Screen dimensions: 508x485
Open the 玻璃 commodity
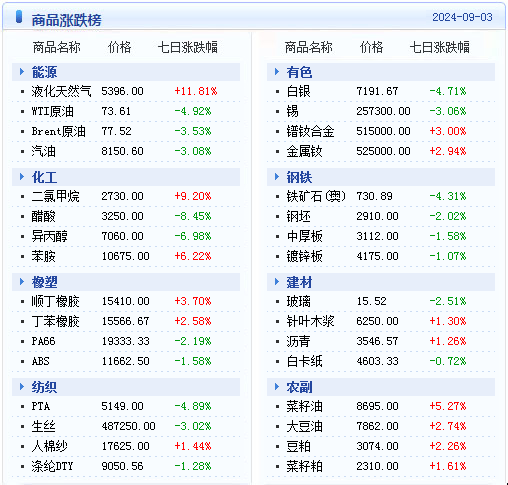pos(299,301)
